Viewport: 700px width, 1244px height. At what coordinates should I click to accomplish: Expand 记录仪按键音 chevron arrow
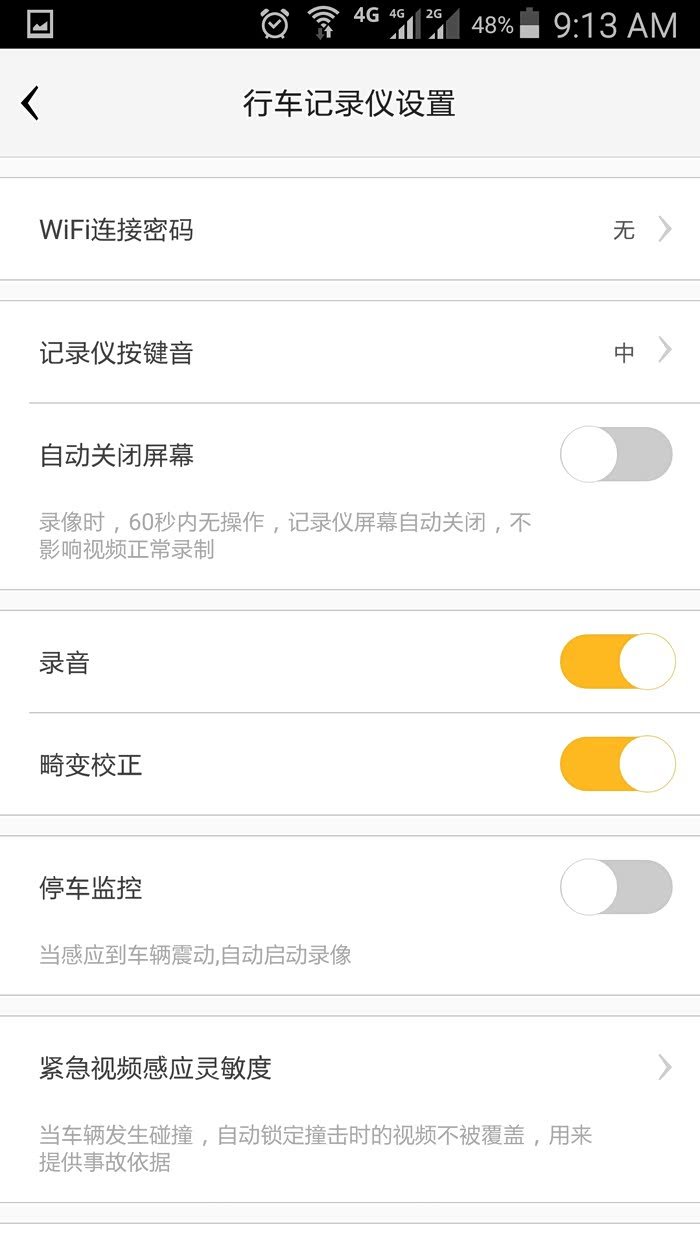pyautogui.click(x=665, y=351)
